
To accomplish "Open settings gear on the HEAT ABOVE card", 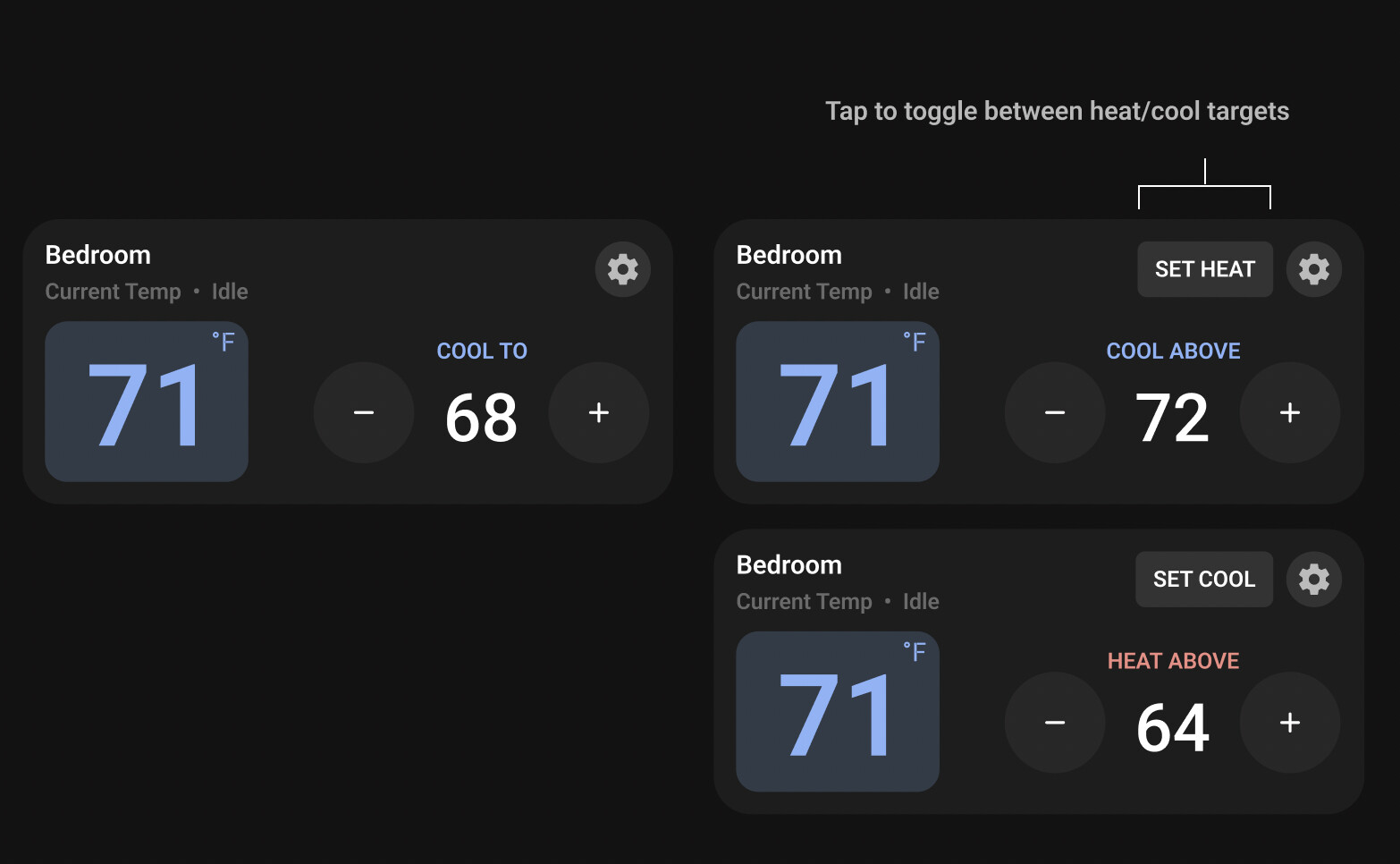I will point(1313,579).
